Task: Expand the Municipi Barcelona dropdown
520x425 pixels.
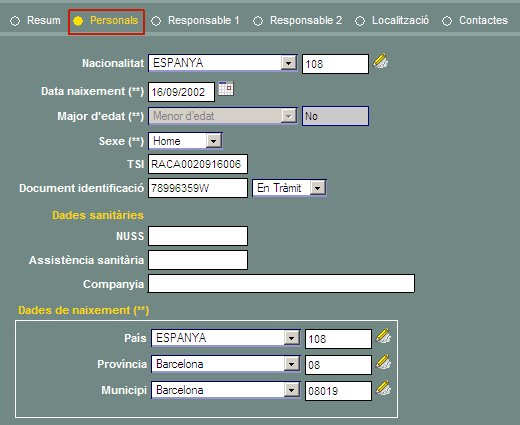Action: 291,390
